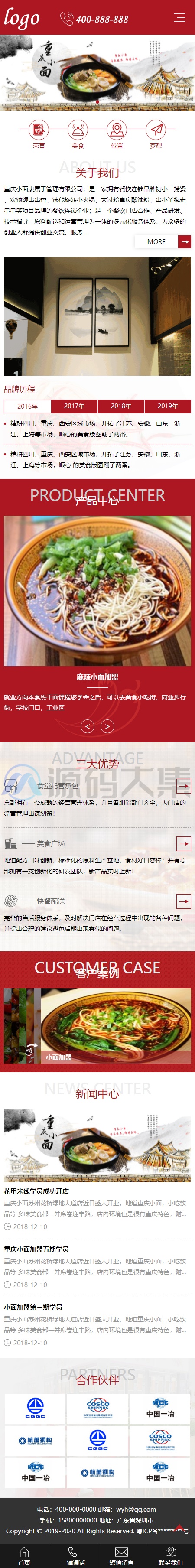Go to previous product slide arrow
The width and height of the screenshot is (195, 1568).
[88, 726]
